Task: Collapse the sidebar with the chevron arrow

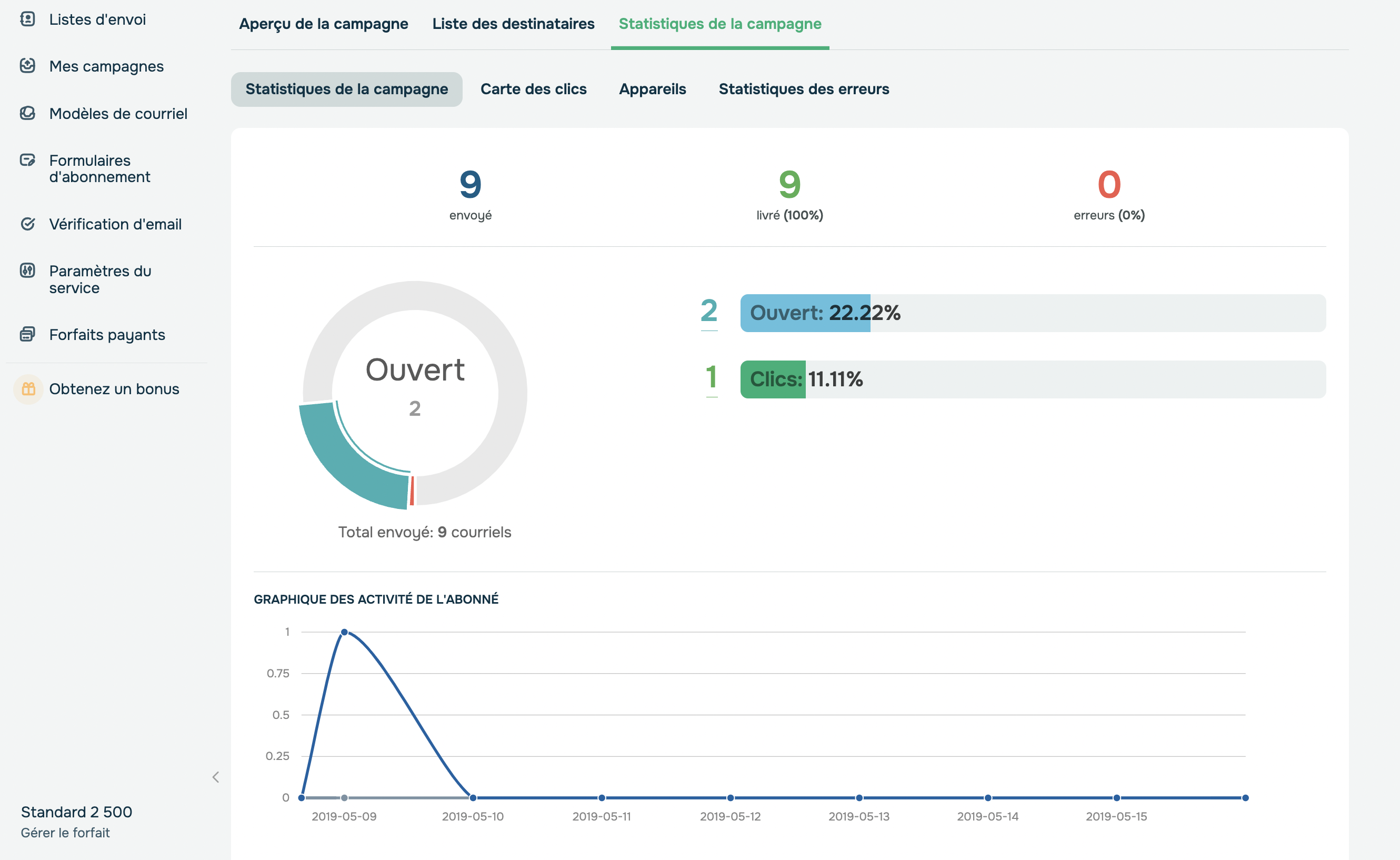Action: 215,777
